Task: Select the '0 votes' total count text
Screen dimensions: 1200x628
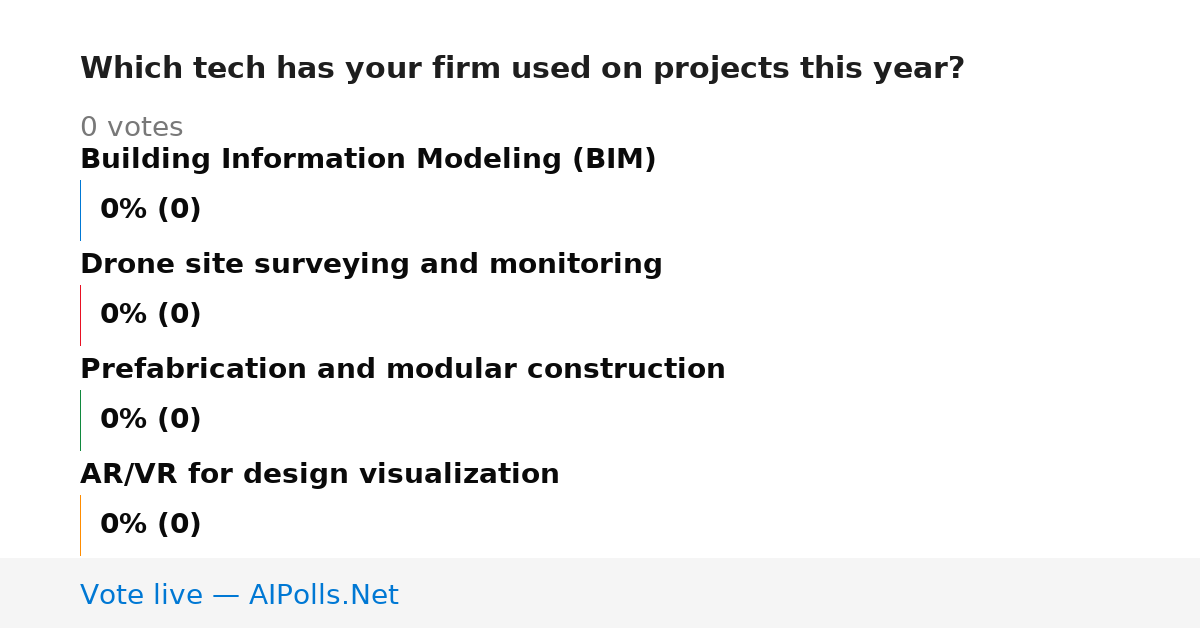Action: pos(131,128)
